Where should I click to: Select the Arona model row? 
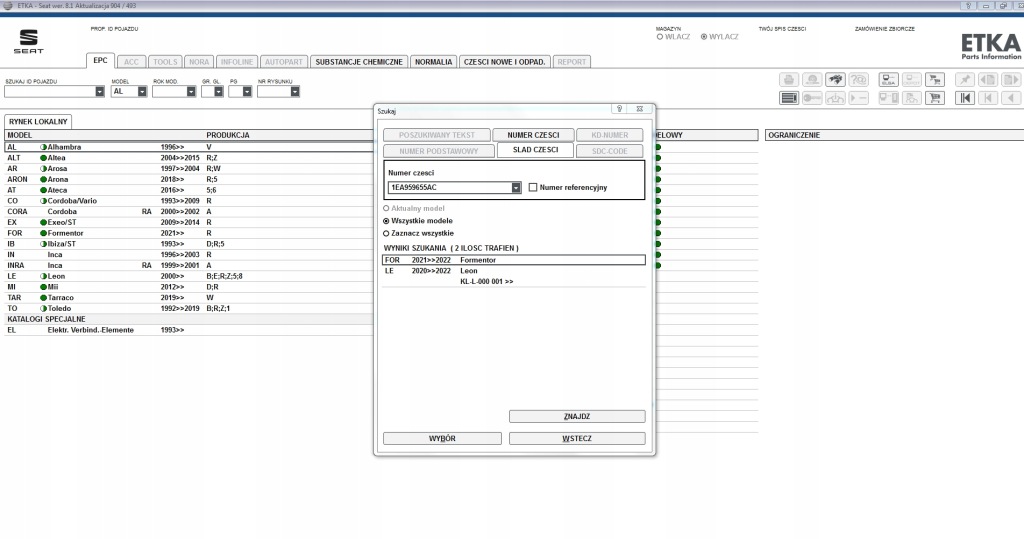click(189, 180)
